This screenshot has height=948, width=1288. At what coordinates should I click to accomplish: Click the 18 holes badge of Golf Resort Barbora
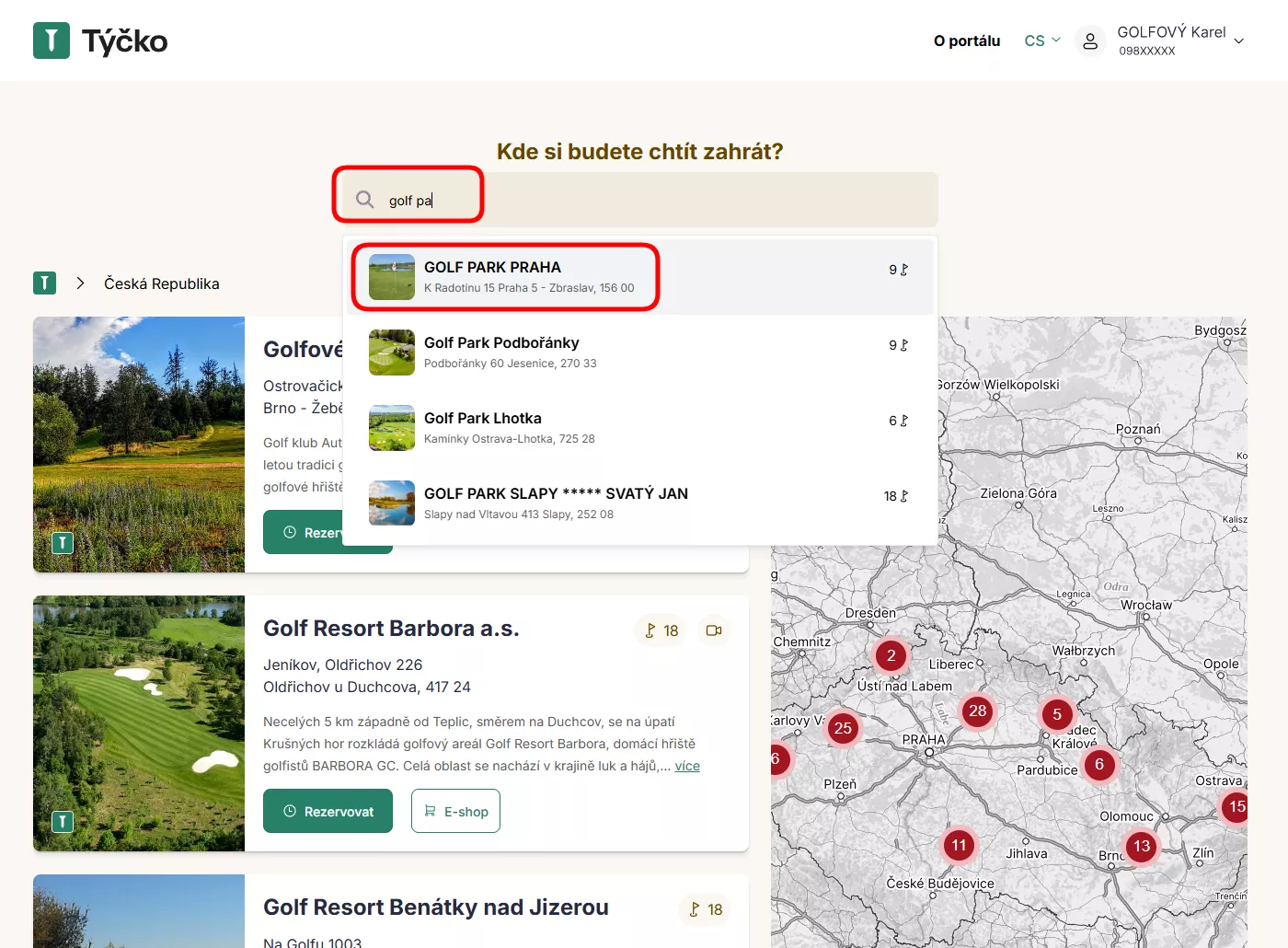(661, 630)
